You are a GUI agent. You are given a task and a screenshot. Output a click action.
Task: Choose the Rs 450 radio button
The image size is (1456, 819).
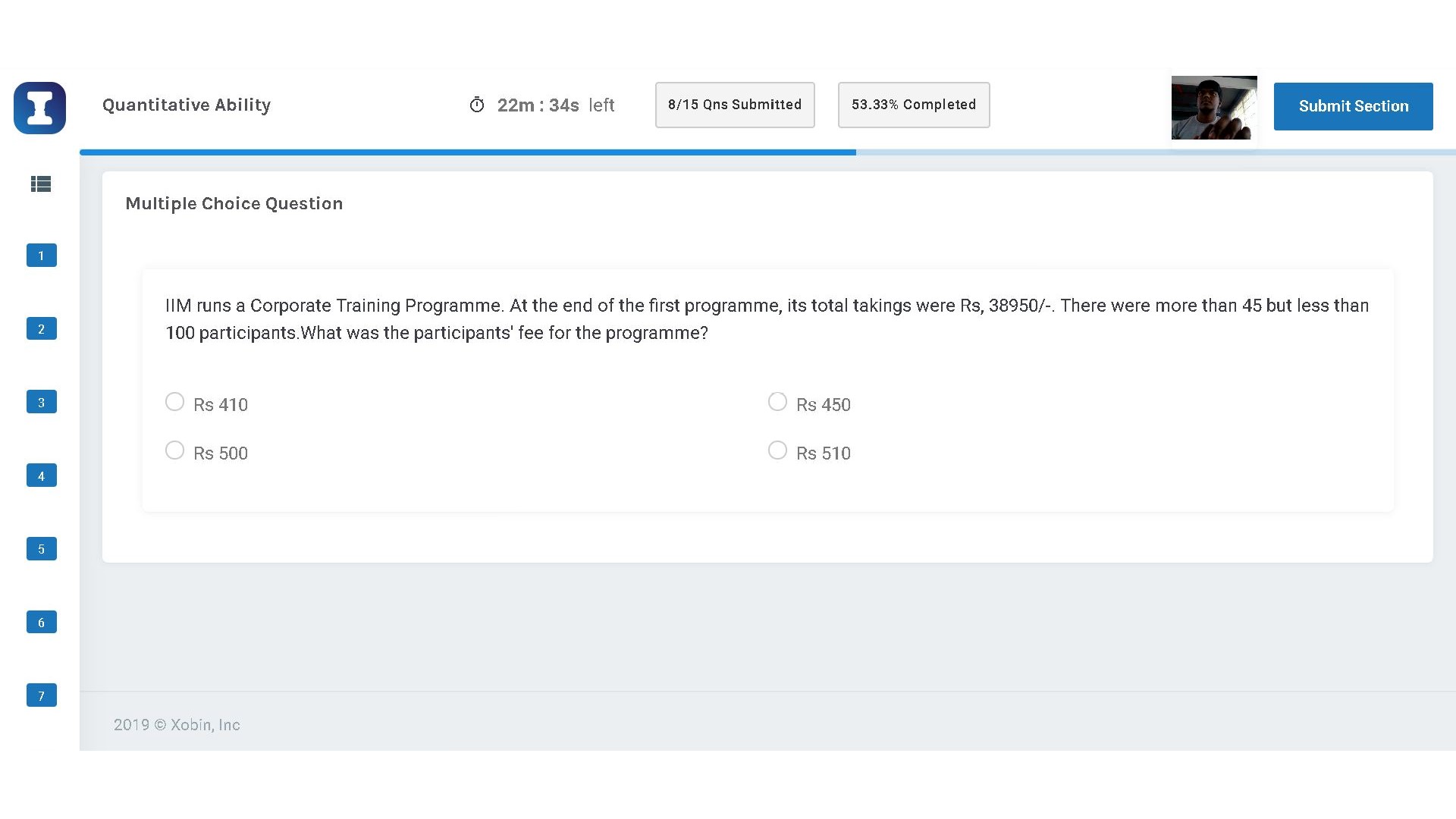(777, 402)
